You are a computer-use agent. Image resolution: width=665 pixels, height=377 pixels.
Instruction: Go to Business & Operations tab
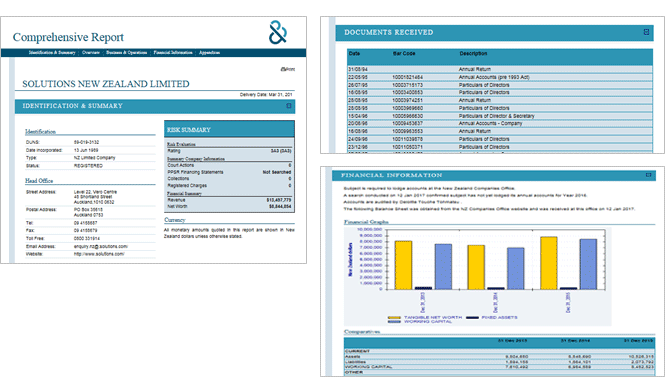[126, 53]
